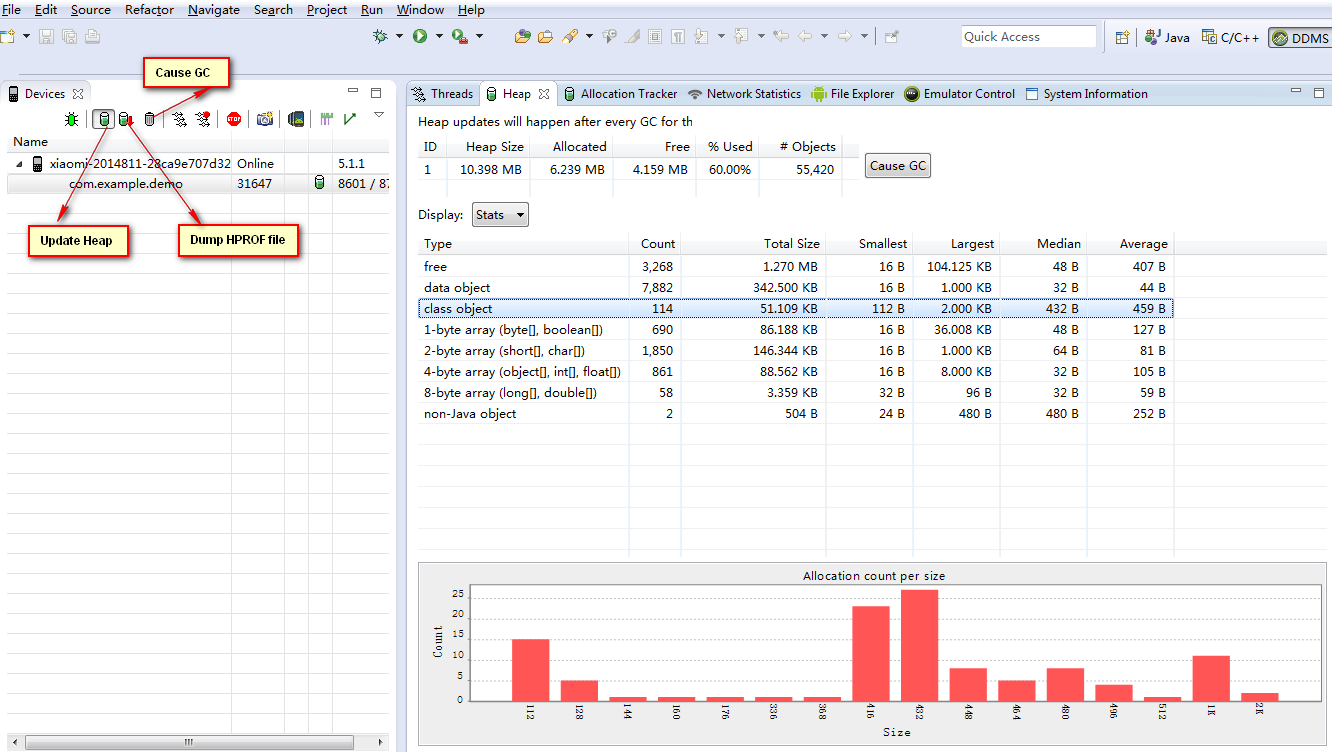The image size is (1332, 752).
Task: Click the Systrace capture icon
Action: 327,119
